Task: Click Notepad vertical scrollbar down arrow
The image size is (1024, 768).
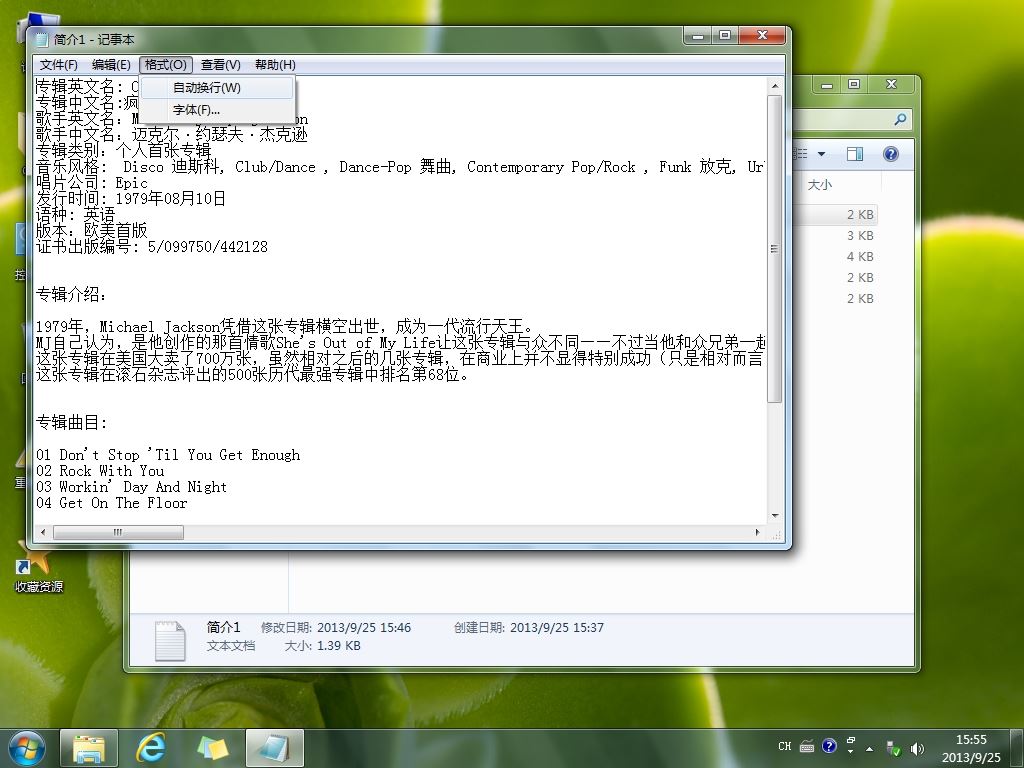Action: 775,516
